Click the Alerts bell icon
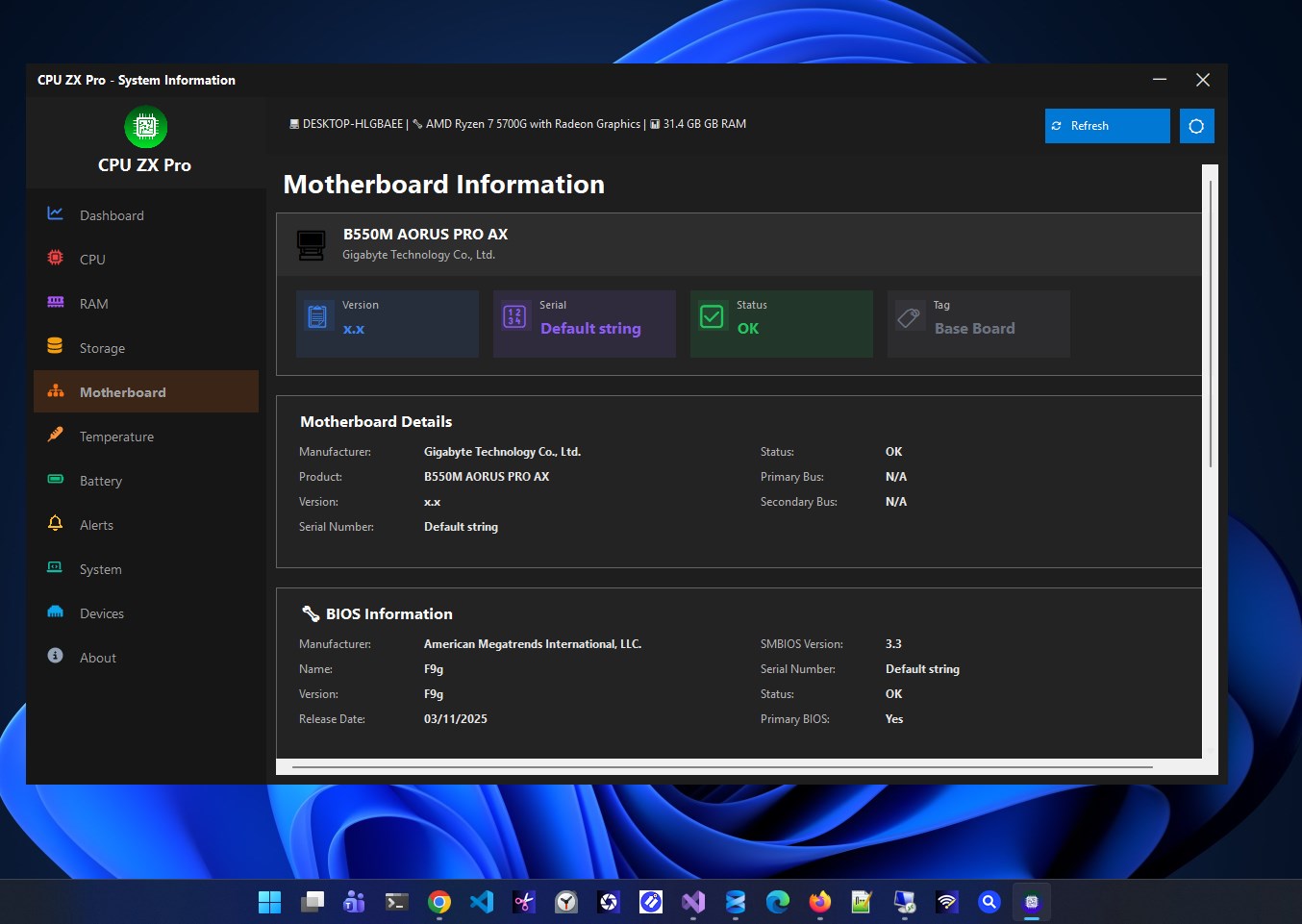 pos(56,523)
